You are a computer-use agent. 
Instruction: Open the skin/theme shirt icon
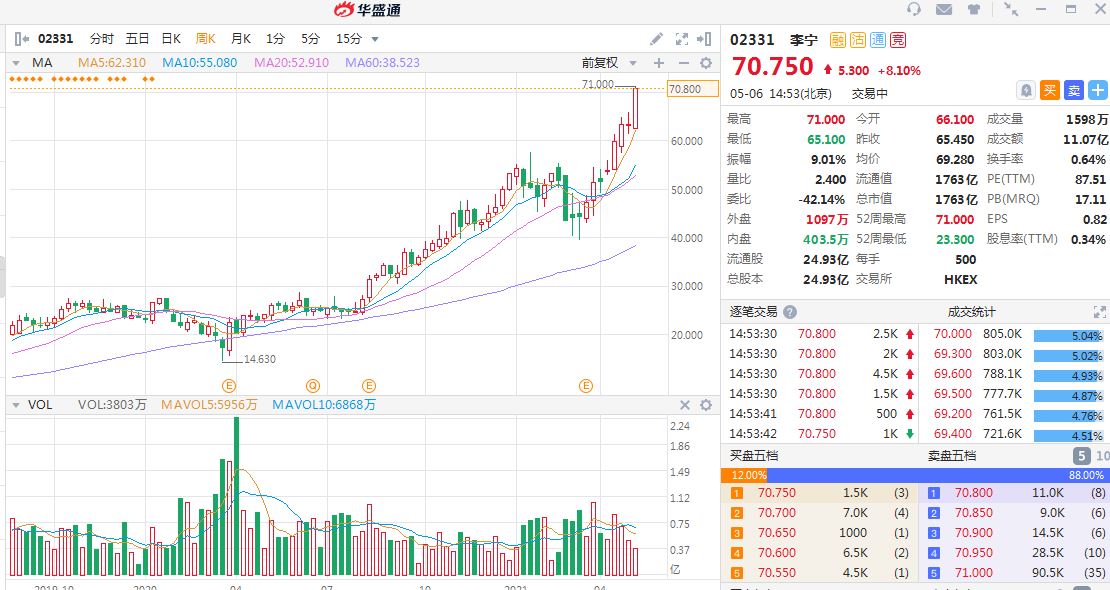point(973,9)
